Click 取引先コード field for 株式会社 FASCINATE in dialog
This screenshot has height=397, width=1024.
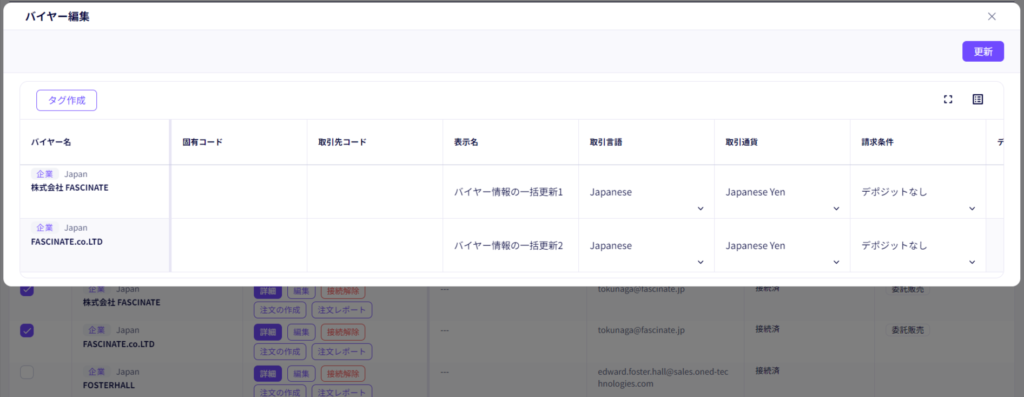(375, 192)
